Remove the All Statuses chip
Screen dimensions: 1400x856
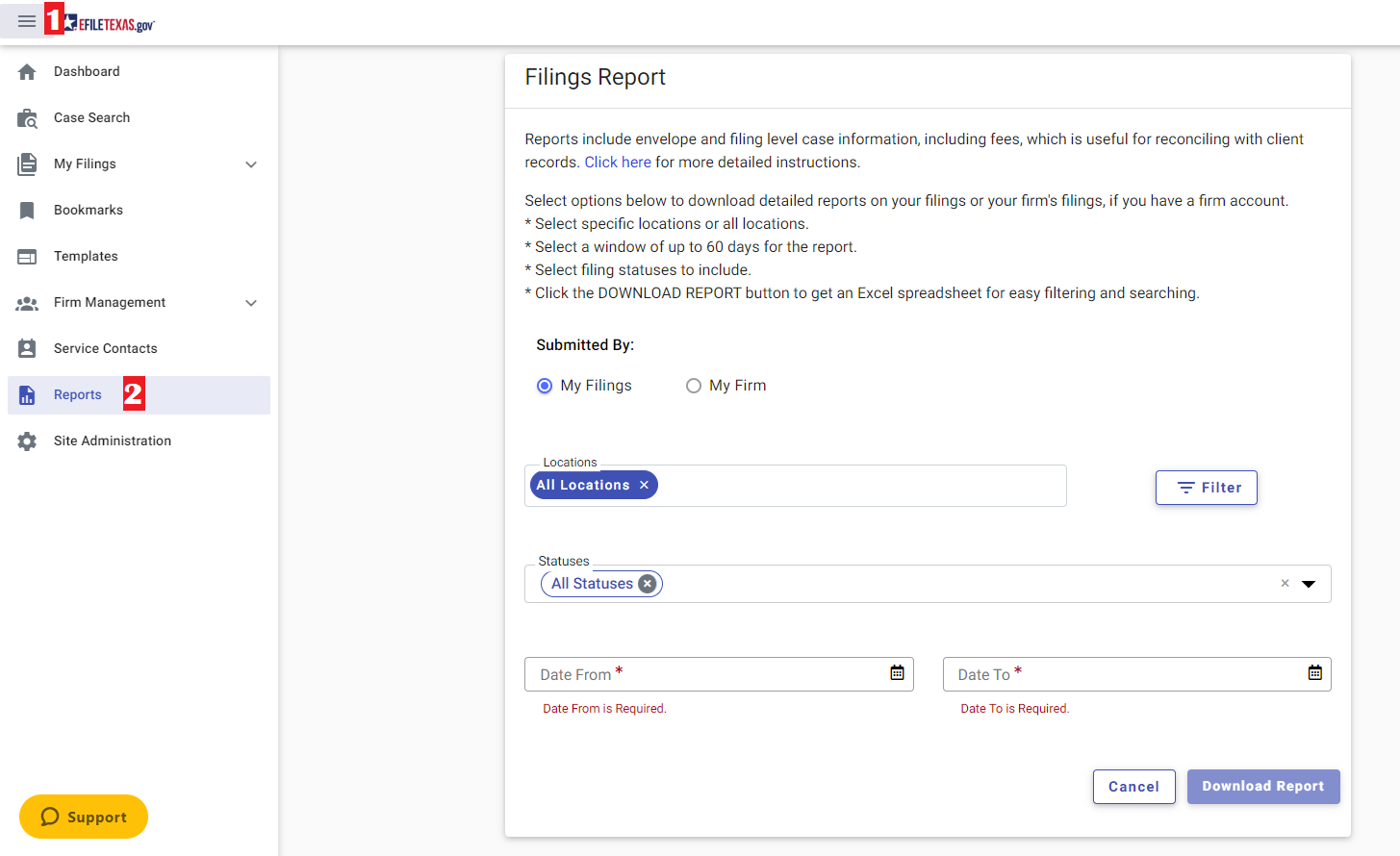pos(648,584)
